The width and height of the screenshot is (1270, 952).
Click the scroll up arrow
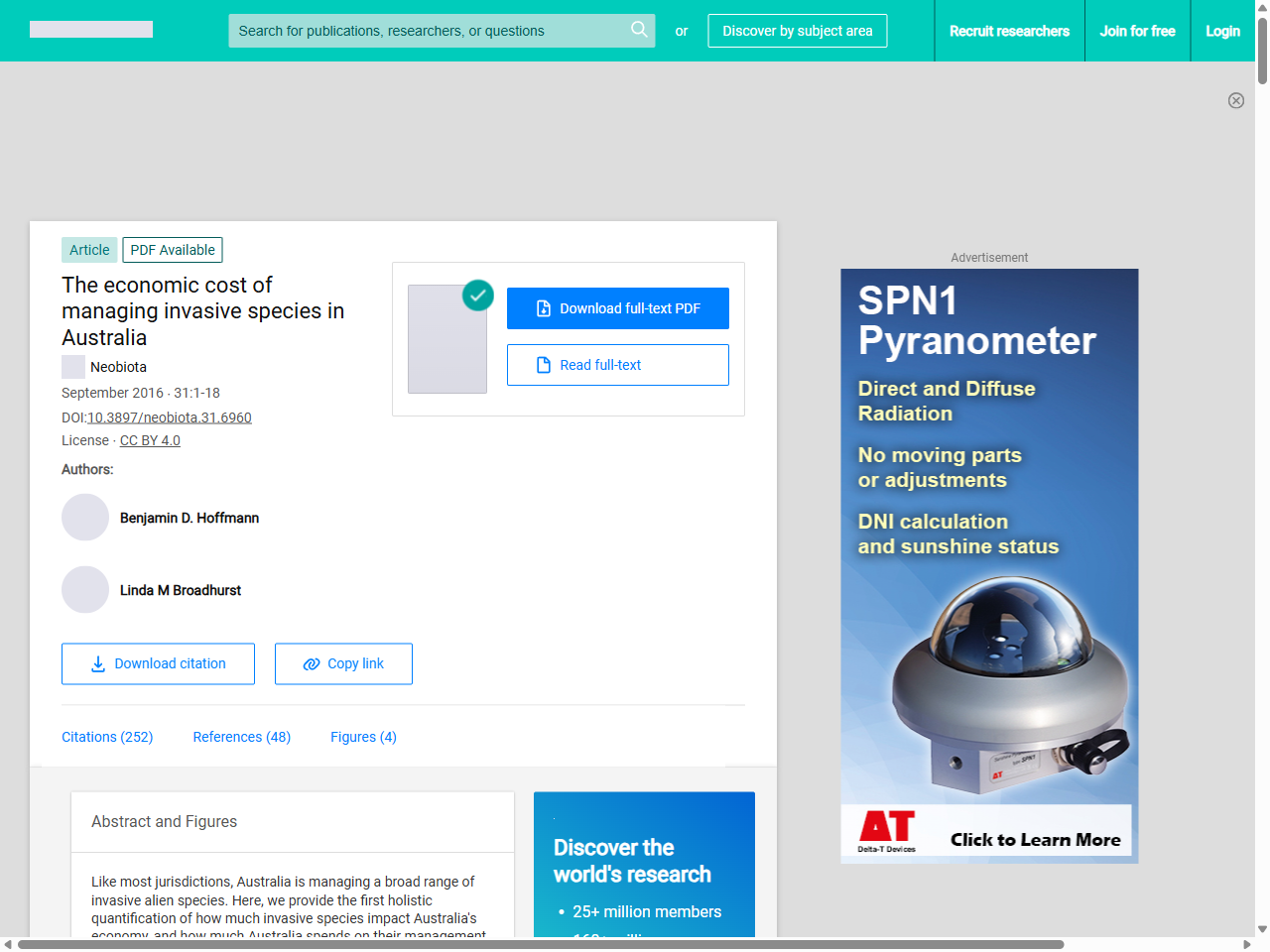click(1262, 7)
